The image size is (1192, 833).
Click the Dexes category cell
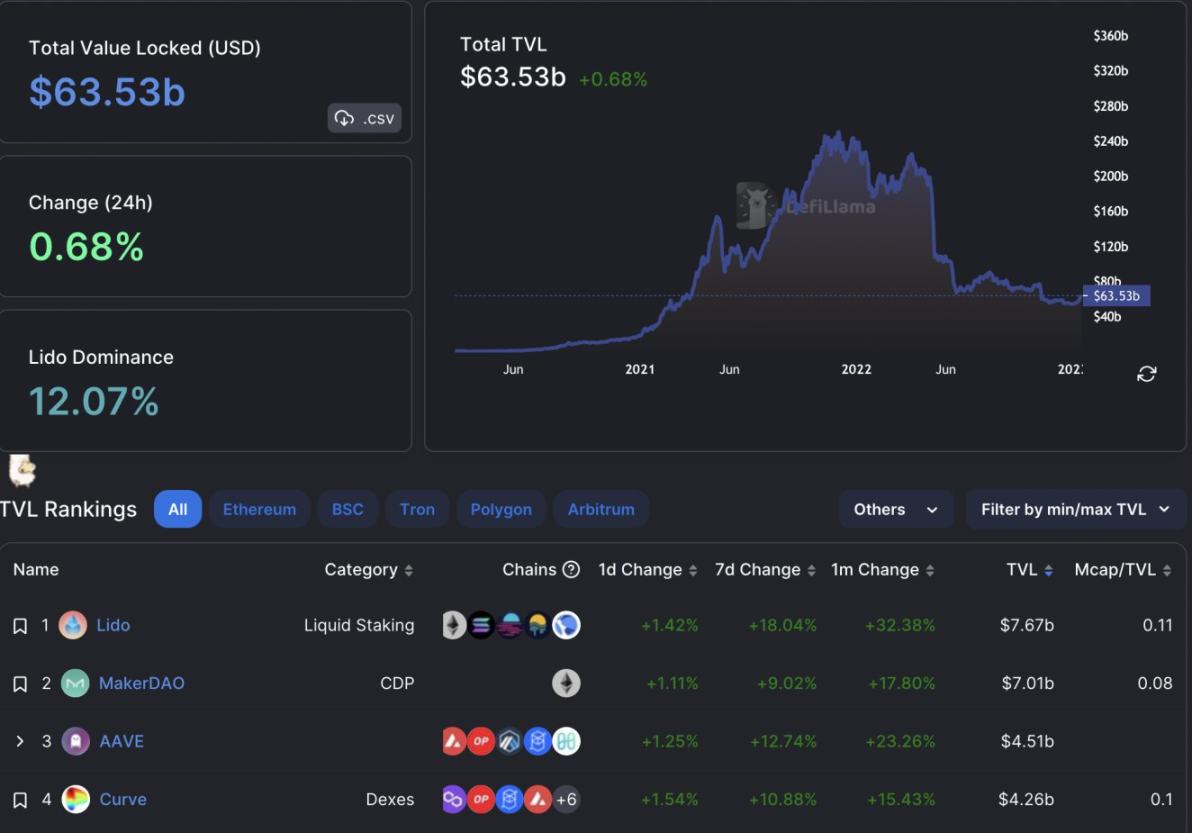[x=390, y=799]
